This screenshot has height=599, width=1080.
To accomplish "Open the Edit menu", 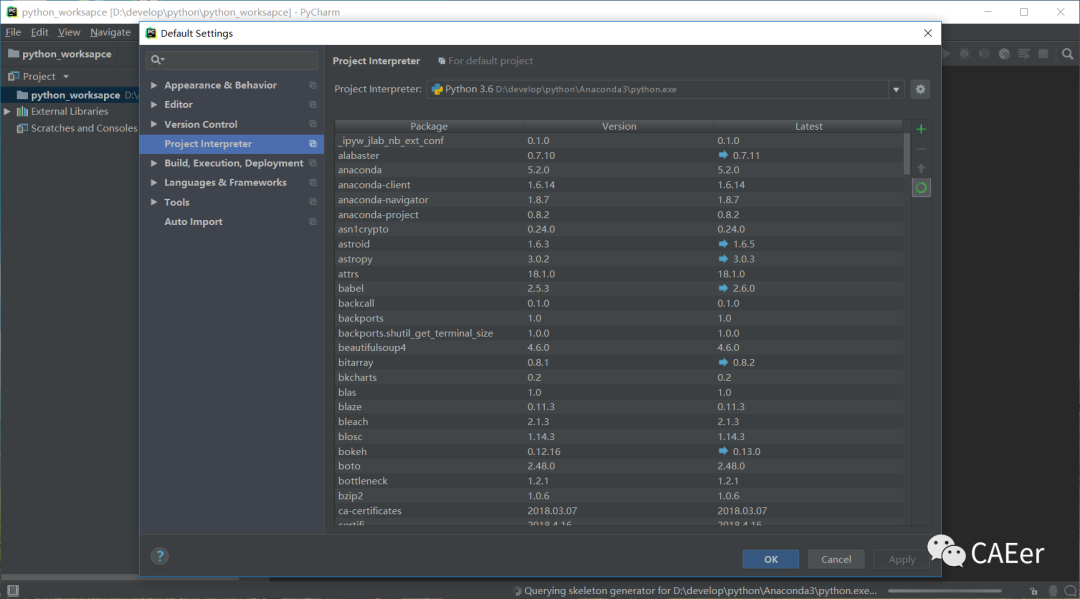I will (39, 32).
